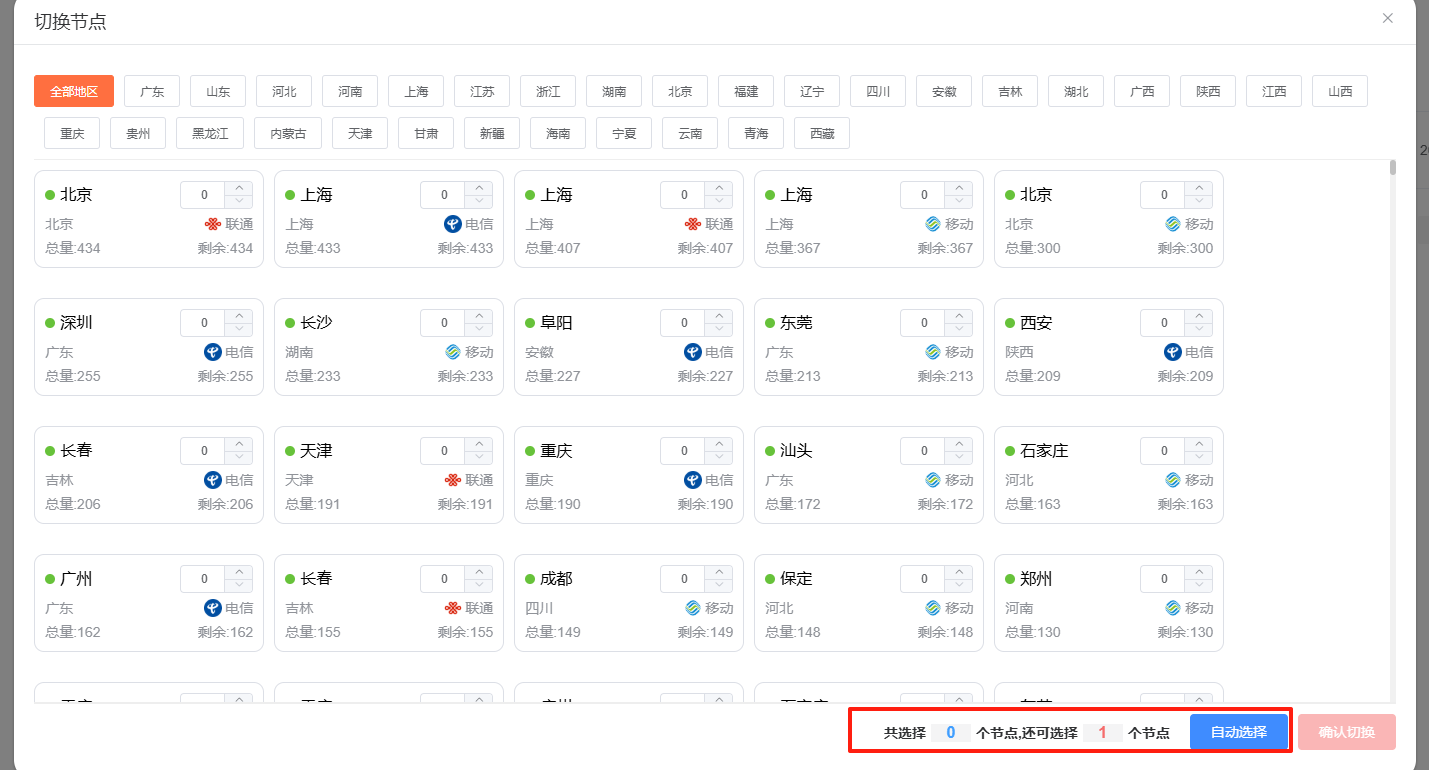
Task: Close the 切换节点 dialog
Action: (1387, 18)
